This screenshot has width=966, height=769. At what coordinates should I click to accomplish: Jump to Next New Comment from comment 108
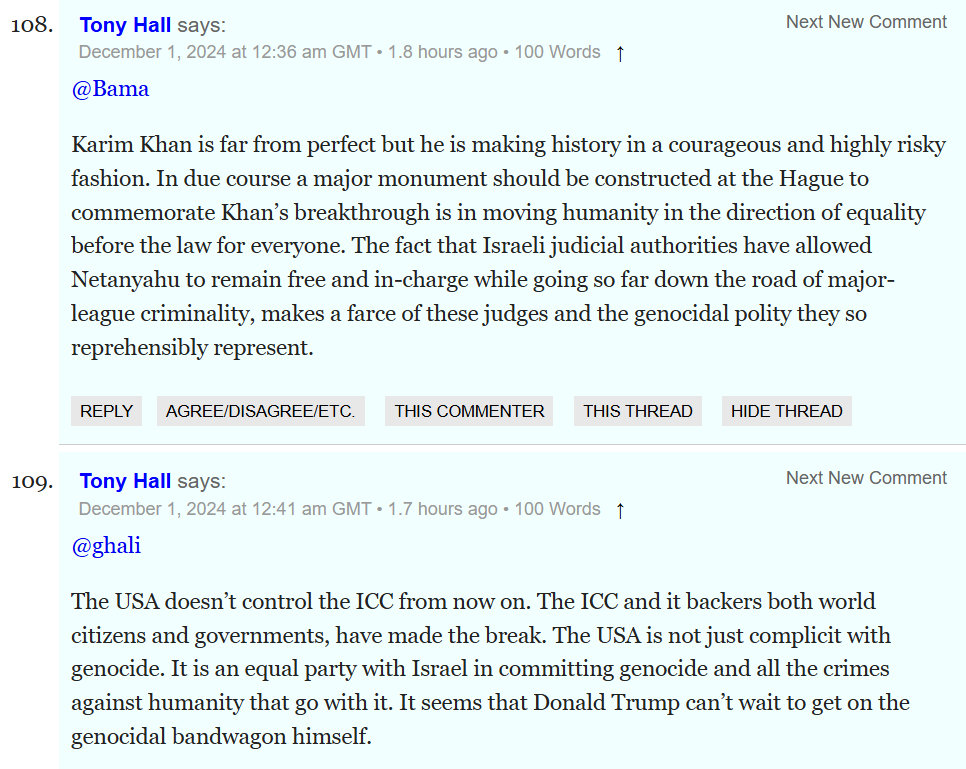[x=866, y=22]
